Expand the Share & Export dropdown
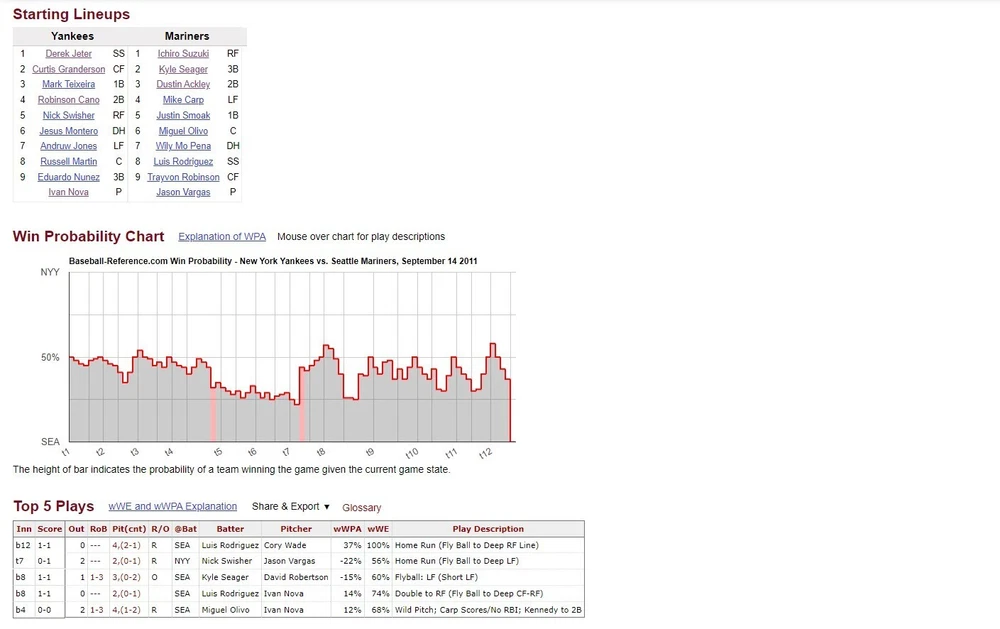 290,507
